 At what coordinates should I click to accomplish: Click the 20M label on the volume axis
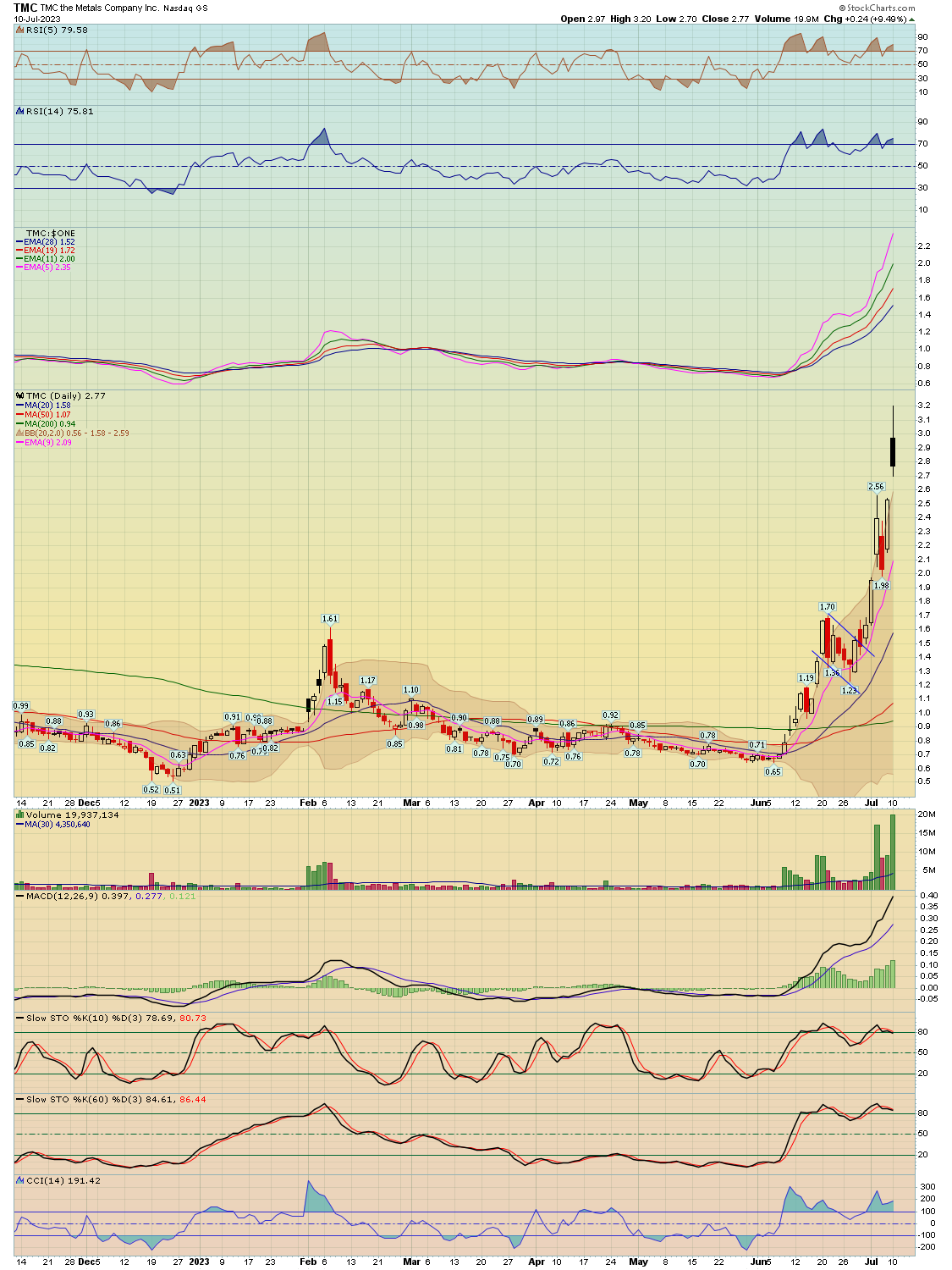coord(927,814)
